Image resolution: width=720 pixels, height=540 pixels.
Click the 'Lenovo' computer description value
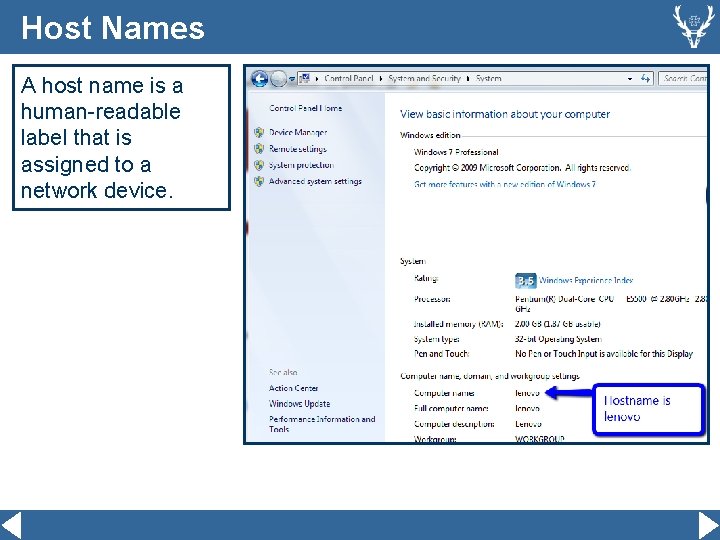coord(528,424)
